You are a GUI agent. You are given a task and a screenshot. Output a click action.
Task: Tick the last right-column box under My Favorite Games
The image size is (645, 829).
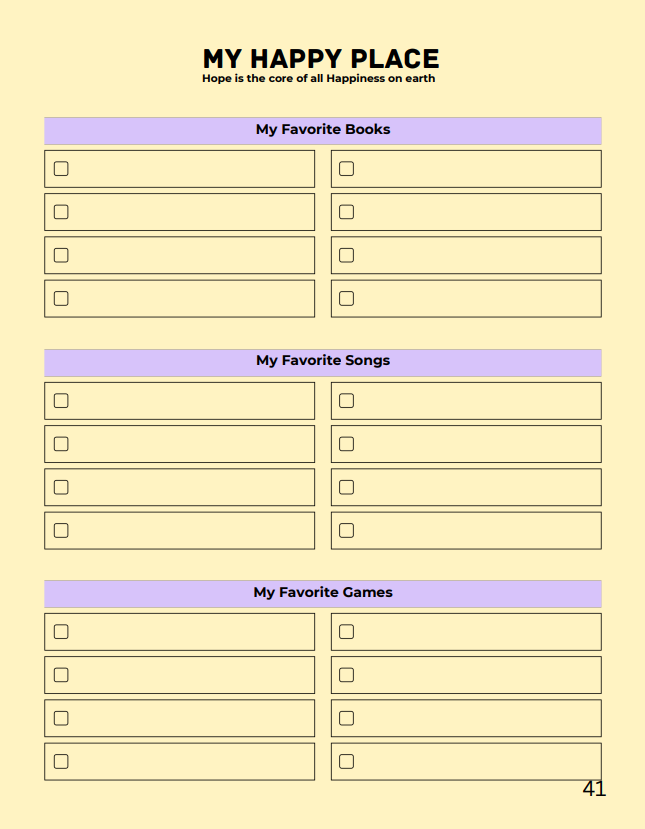pos(346,761)
